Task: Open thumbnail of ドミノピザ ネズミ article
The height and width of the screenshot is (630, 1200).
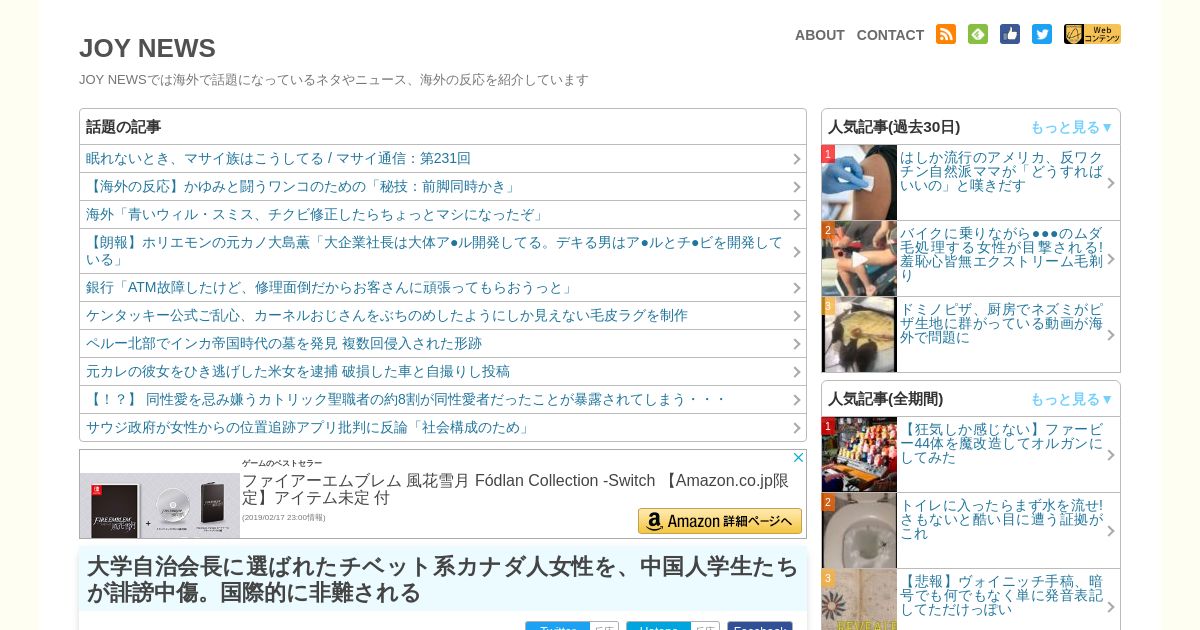Action: 859,334
